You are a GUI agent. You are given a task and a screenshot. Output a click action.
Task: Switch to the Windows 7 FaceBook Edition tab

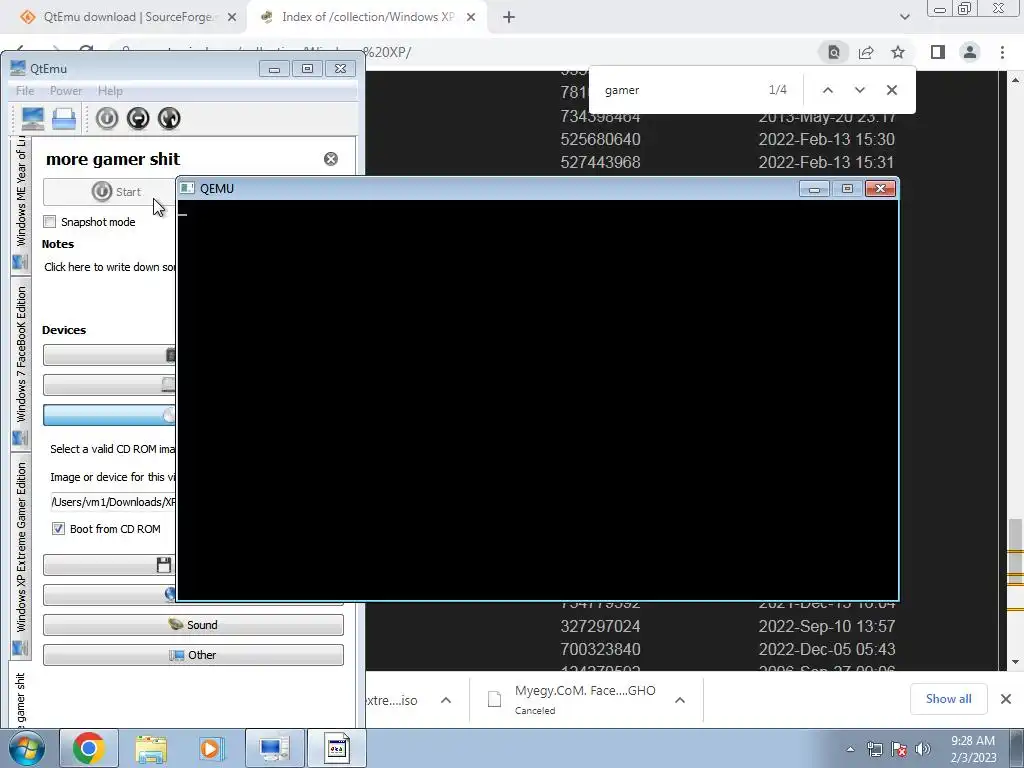tap(20, 364)
